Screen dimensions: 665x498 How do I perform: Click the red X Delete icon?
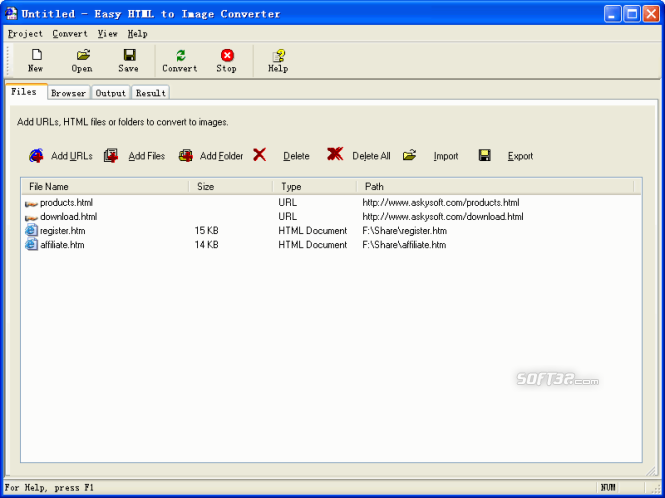point(259,155)
